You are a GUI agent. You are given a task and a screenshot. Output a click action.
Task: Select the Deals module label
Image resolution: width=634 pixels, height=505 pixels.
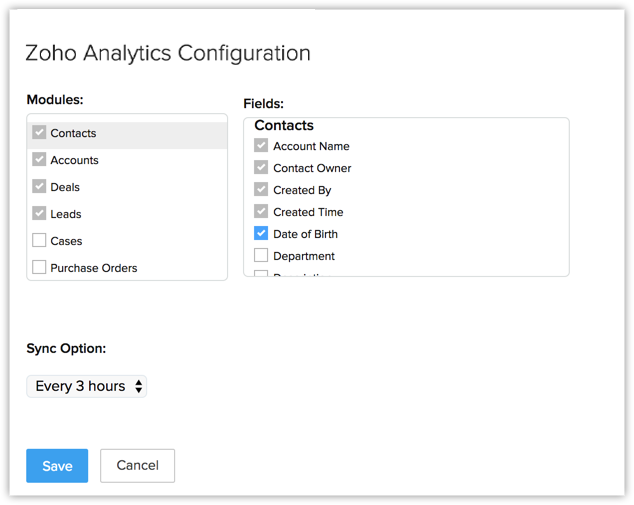coord(65,187)
